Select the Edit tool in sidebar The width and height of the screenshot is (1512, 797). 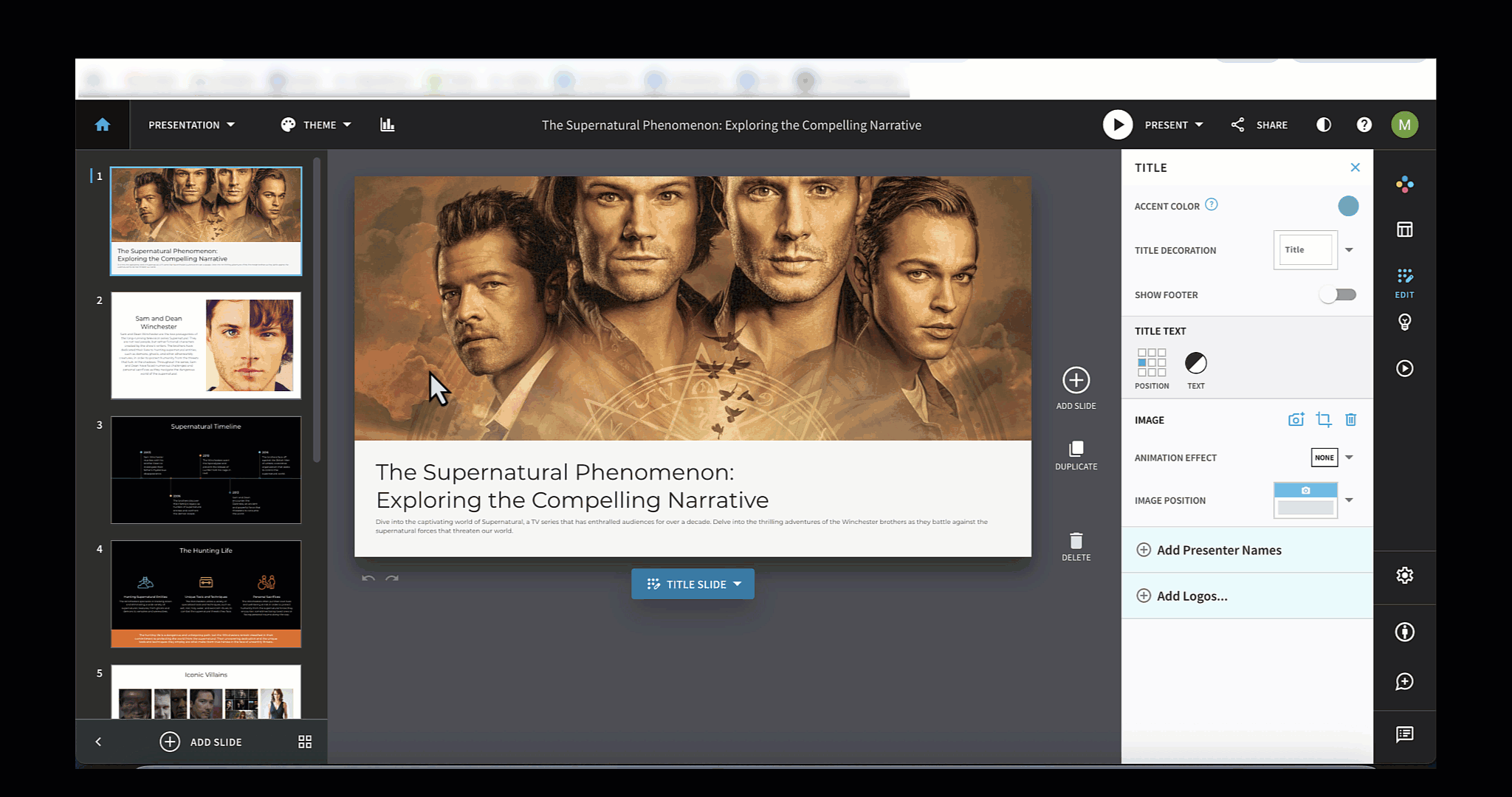tap(1405, 283)
